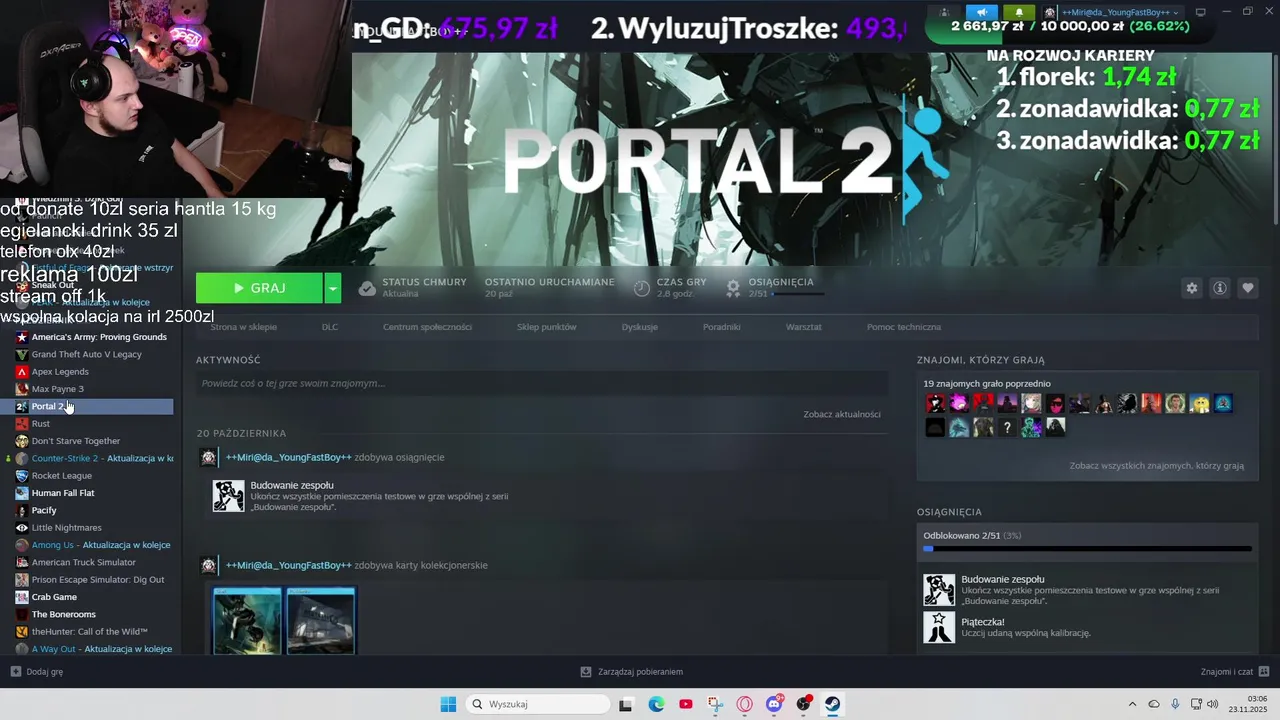1280x720 pixels.
Task: Open the Centrum społeczności tab
Action: point(427,327)
